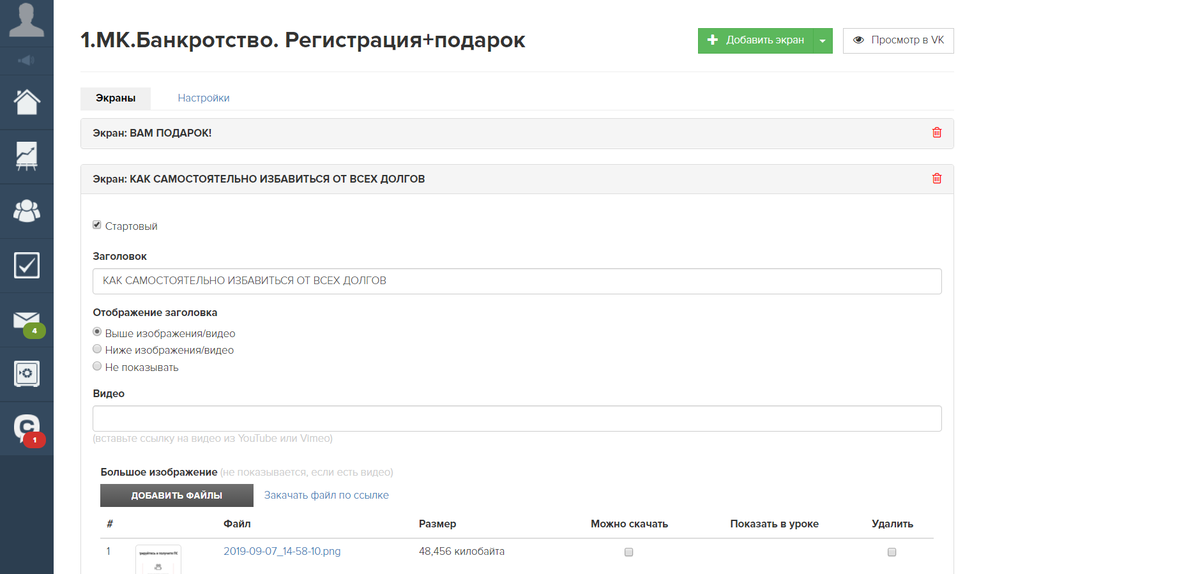Expand the 'Экран: ВАМ ПОДАРОК!' panel header
The height and width of the screenshot is (574, 1200).
pyautogui.click(x=400, y=133)
